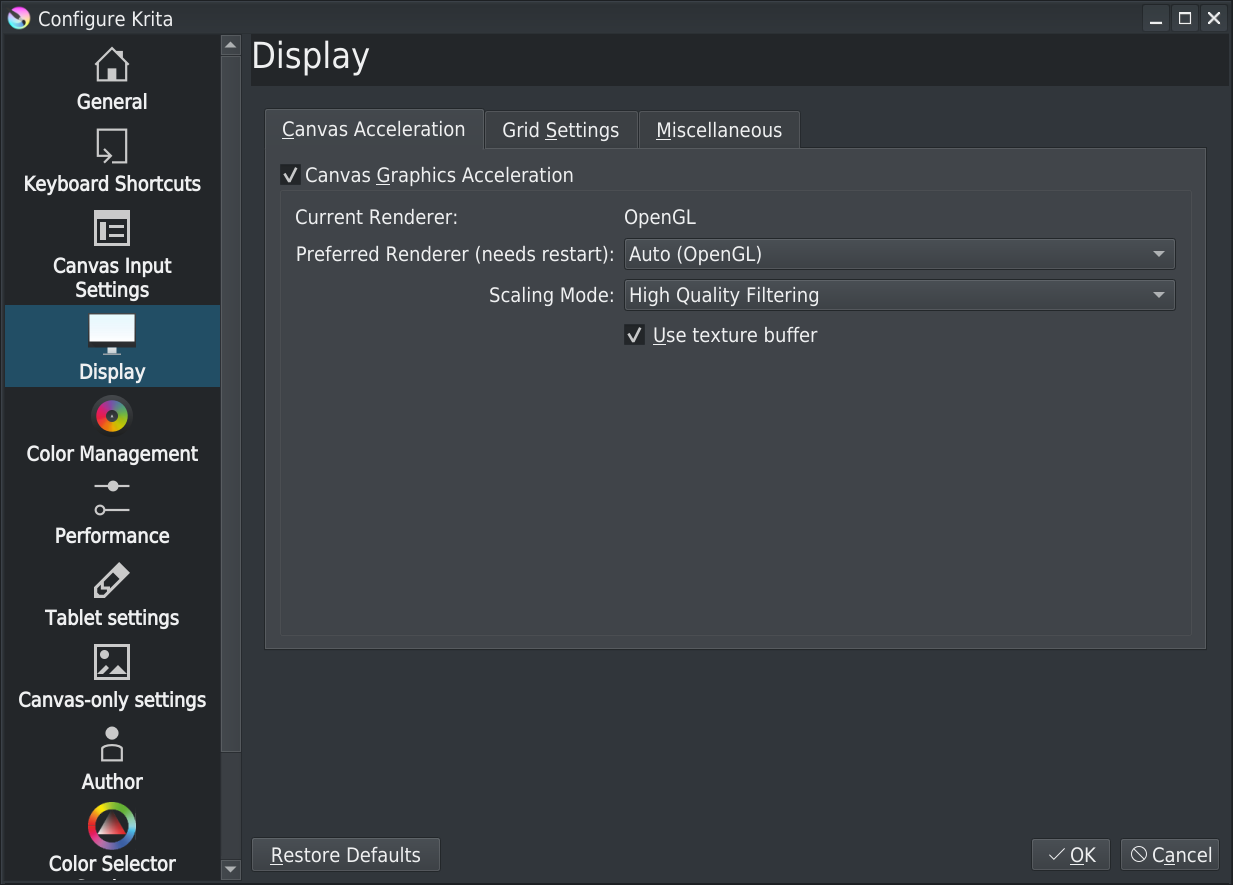Viewport: 1233px width, 885px height.
Task: Uncheck Use texture buffer
Action: tap(634, 336)
